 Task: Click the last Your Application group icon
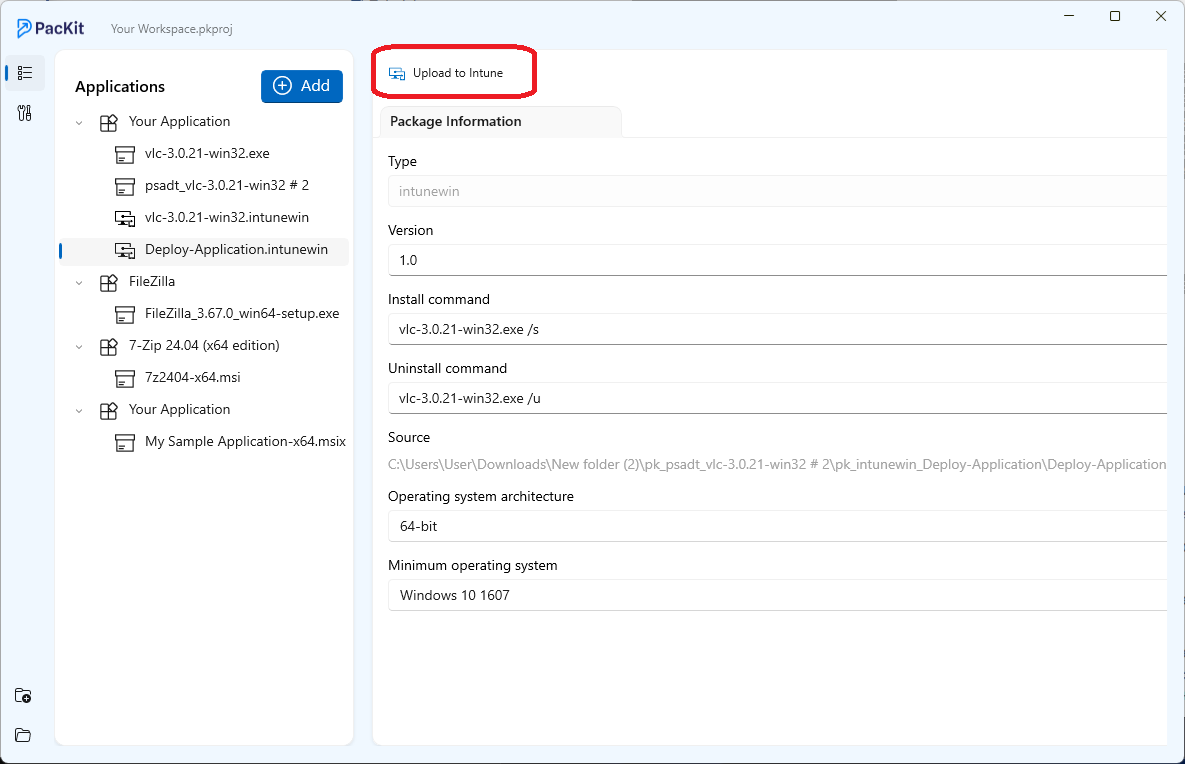(109, 410)
